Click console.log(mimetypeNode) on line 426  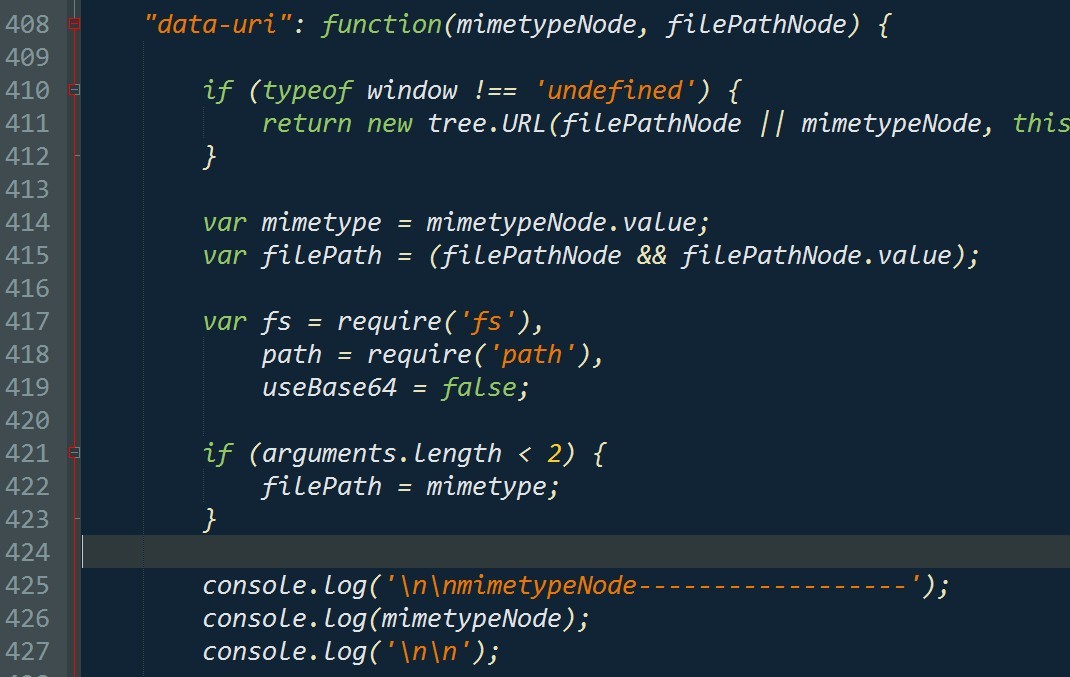coord(395,618)
